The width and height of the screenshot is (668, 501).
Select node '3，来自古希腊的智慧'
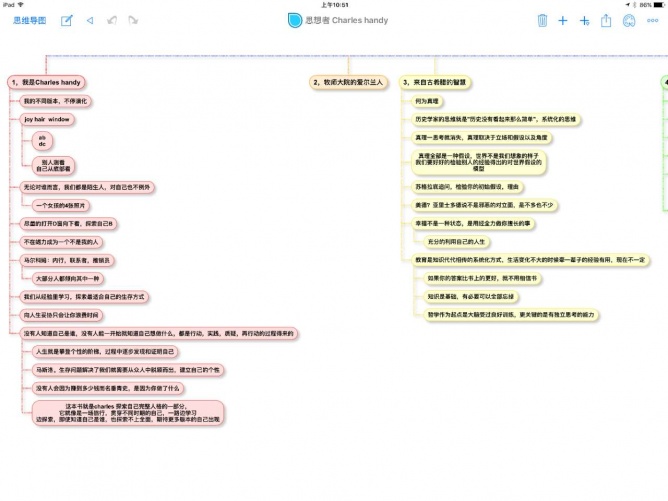click(435, 82)
